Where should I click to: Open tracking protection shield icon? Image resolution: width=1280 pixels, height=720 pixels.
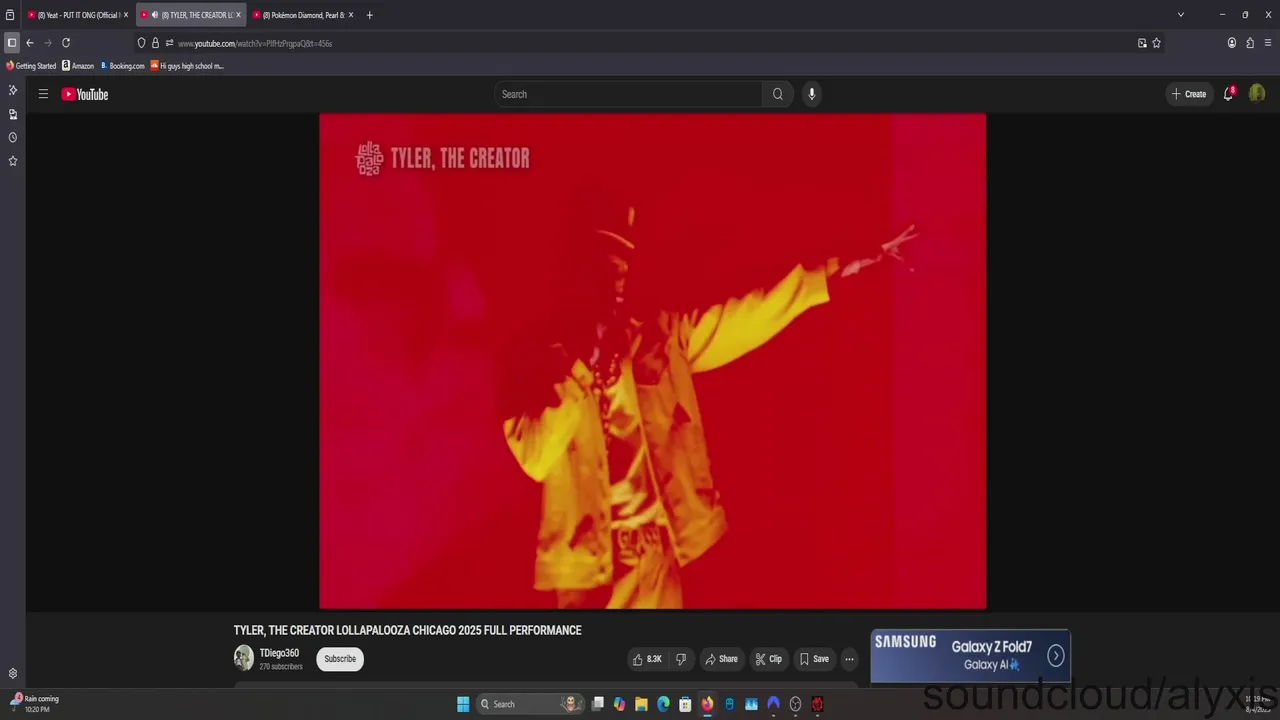[142, 43]
